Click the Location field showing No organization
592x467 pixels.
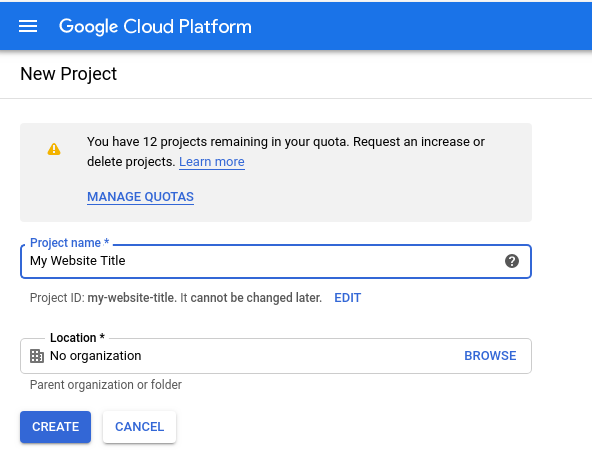276,356
